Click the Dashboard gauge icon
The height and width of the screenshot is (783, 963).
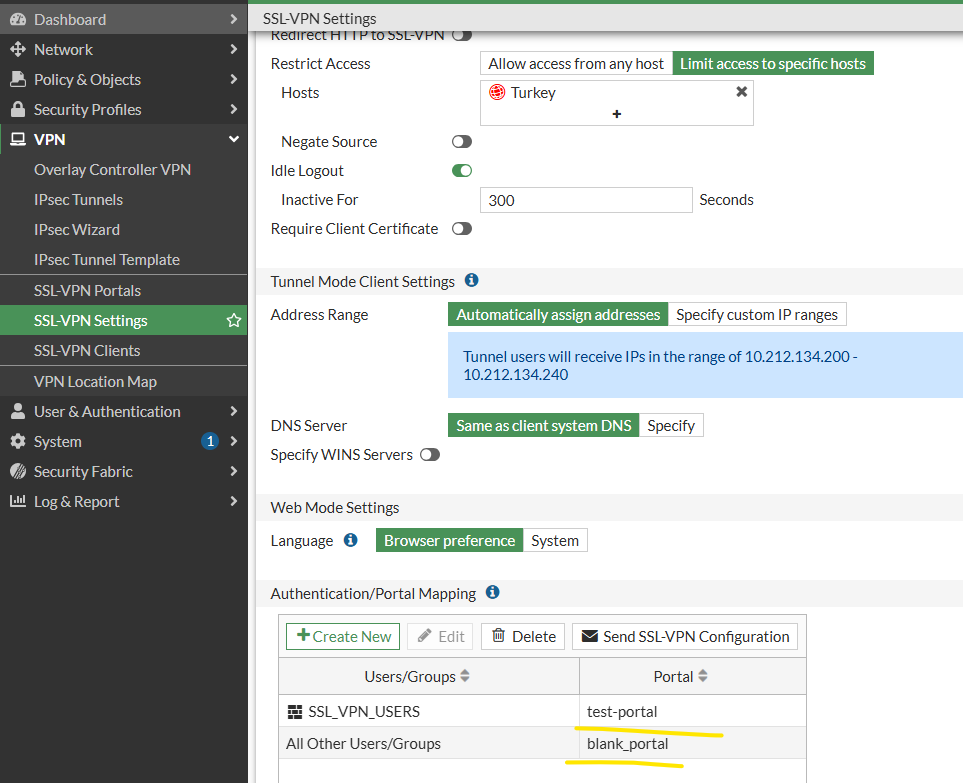click(x=18, y=19)
